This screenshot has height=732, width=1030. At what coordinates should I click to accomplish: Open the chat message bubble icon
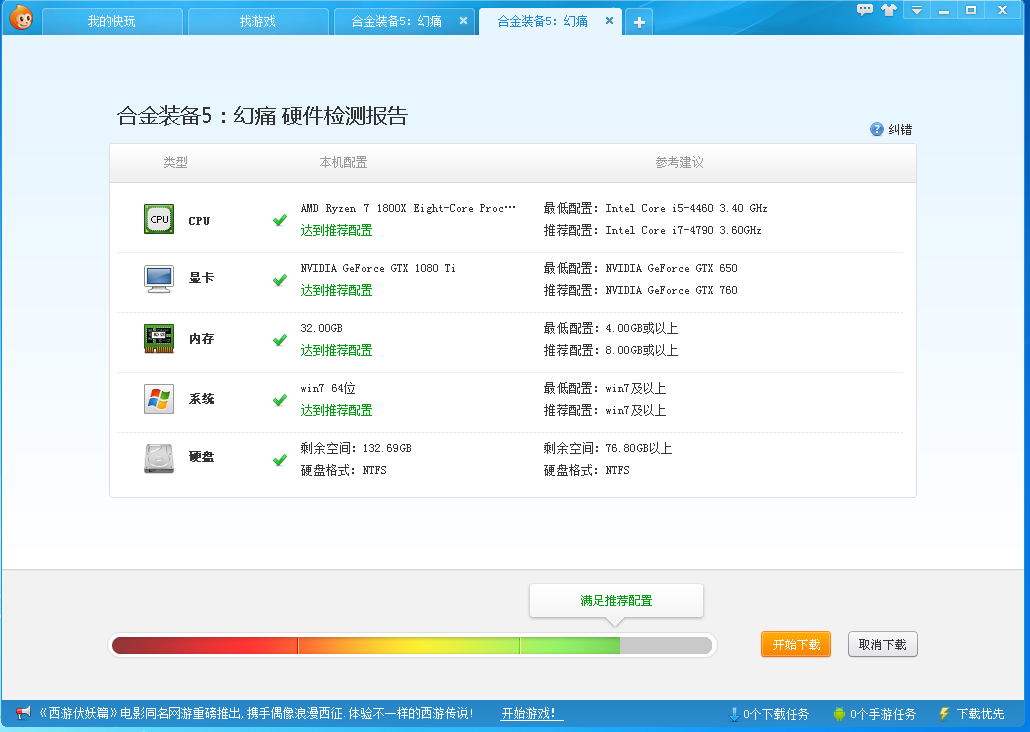(x=864, y=10)
